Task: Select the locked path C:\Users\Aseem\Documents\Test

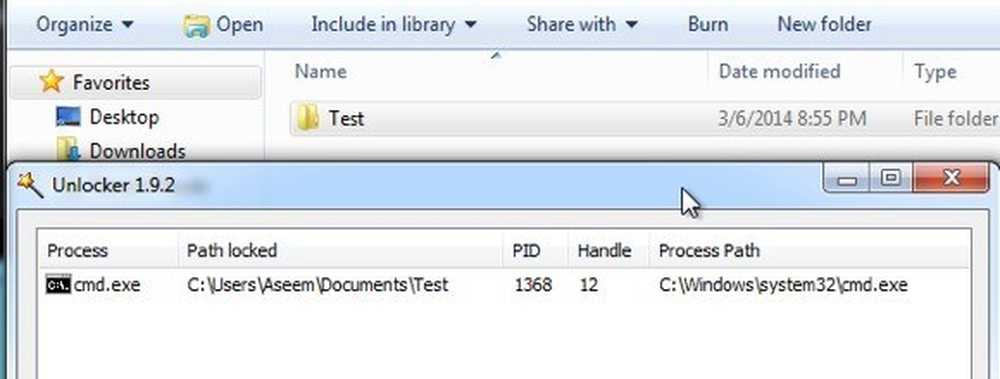Action: click(x=318, y=284)
